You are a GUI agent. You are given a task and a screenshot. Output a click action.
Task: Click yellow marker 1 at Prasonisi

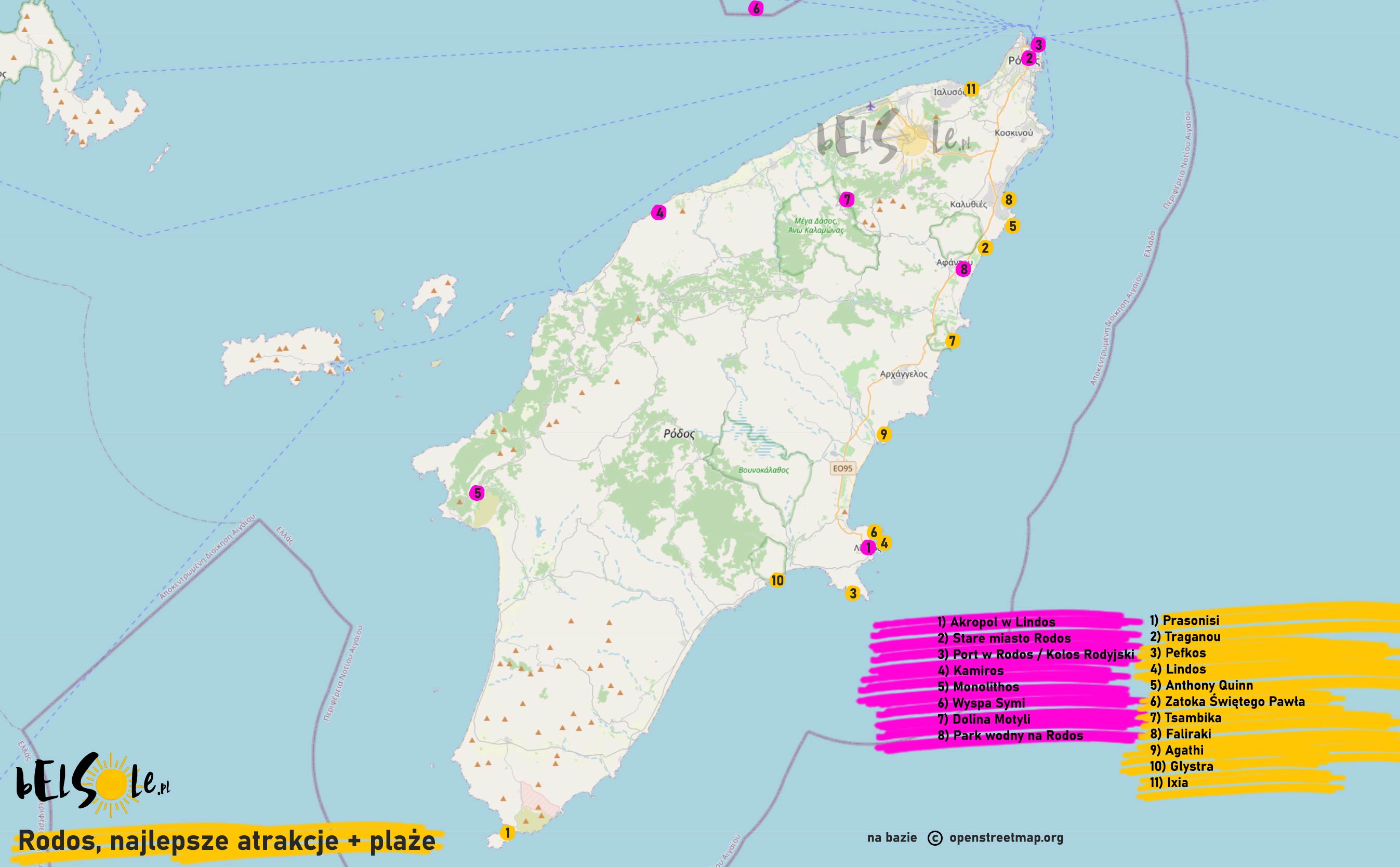[507, 832]
